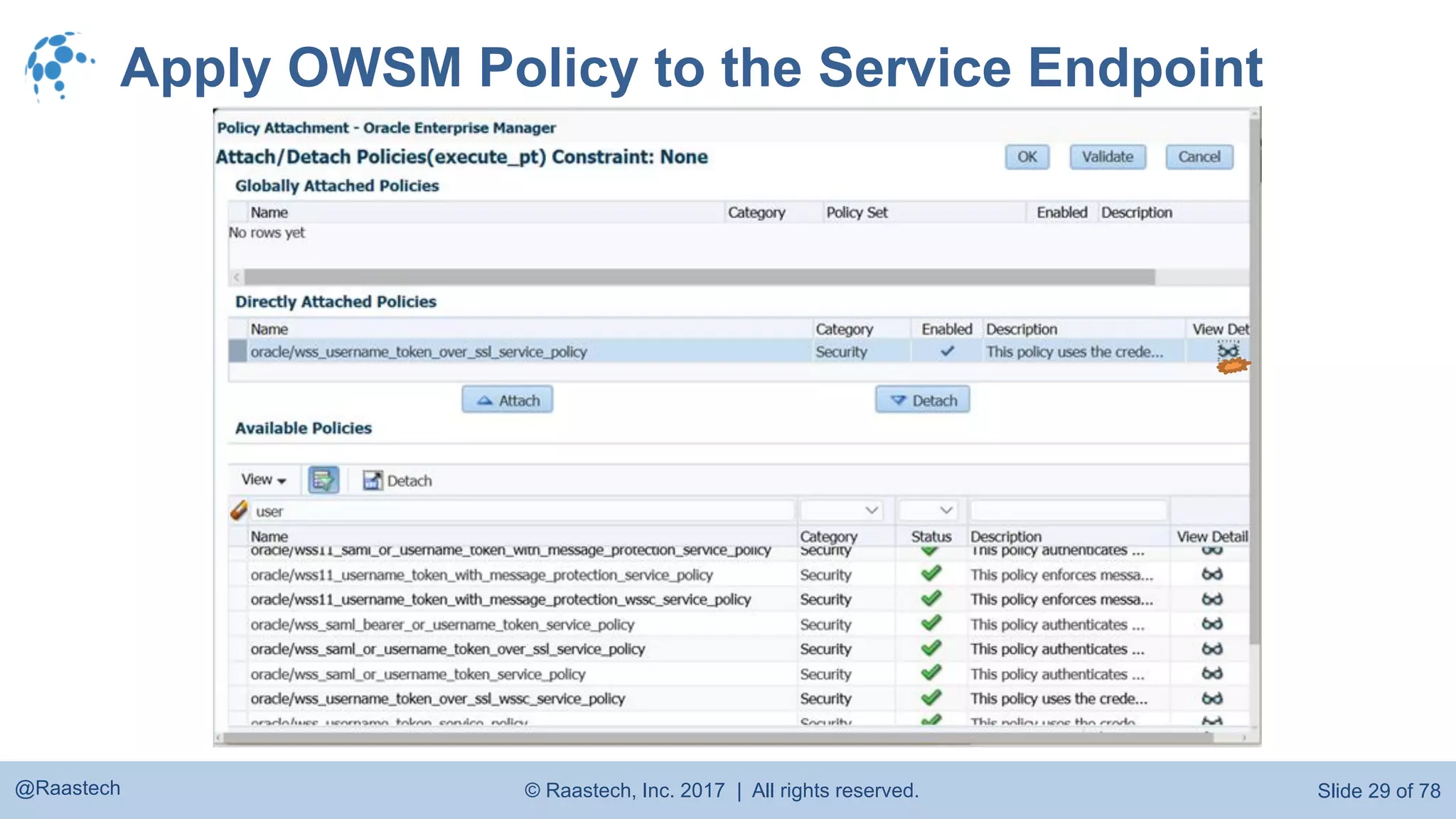View details glasses for wss11_username_token_with_message_protection_wssc_service_policy

(1212, 599)
